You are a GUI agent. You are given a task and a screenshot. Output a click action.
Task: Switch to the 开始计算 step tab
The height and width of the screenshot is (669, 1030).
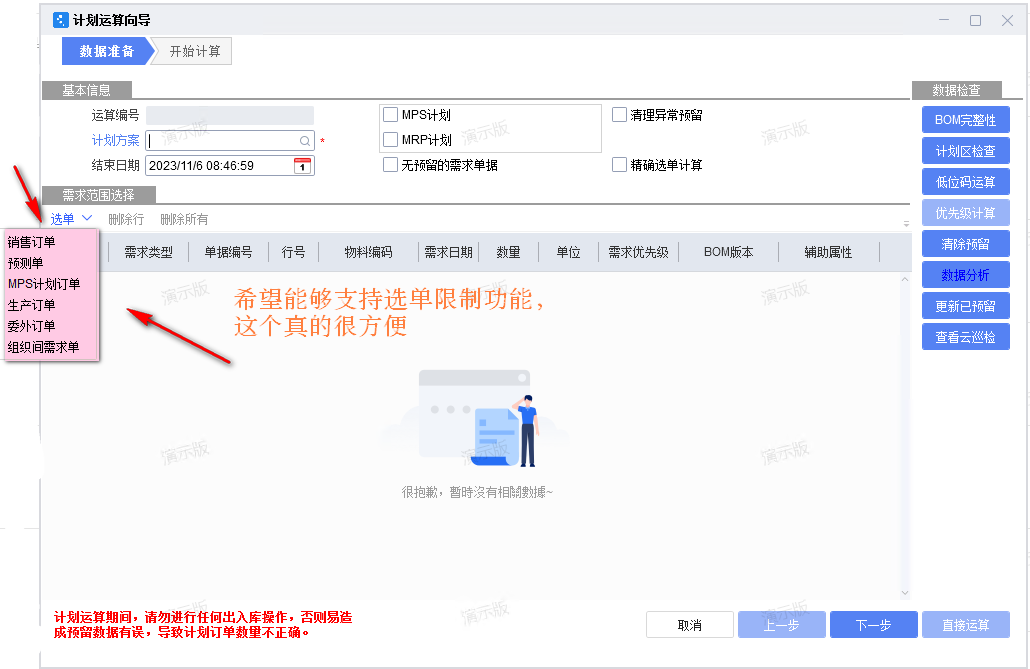pos(194,51)
